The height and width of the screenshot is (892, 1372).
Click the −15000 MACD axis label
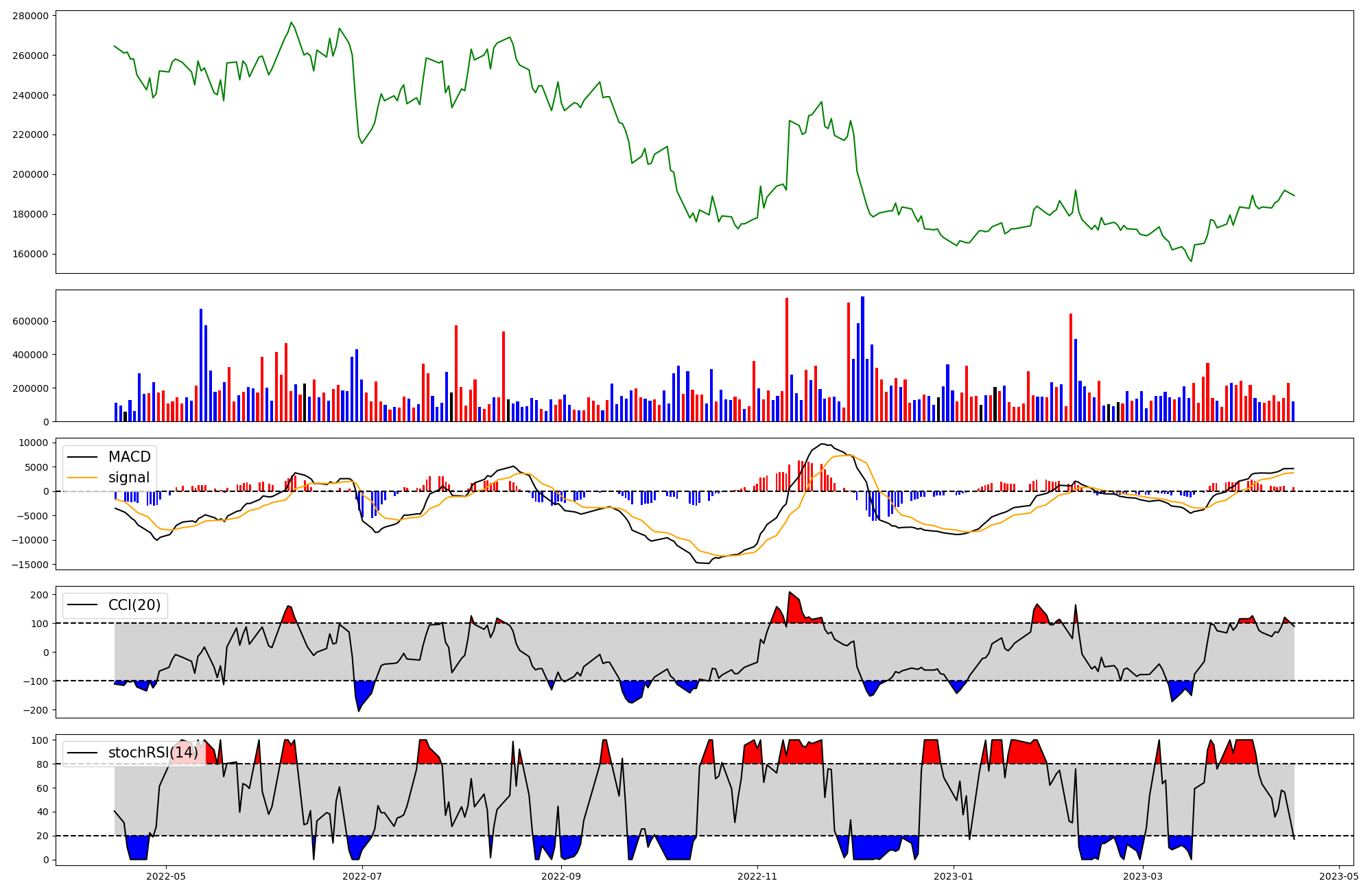click(29, 565)
